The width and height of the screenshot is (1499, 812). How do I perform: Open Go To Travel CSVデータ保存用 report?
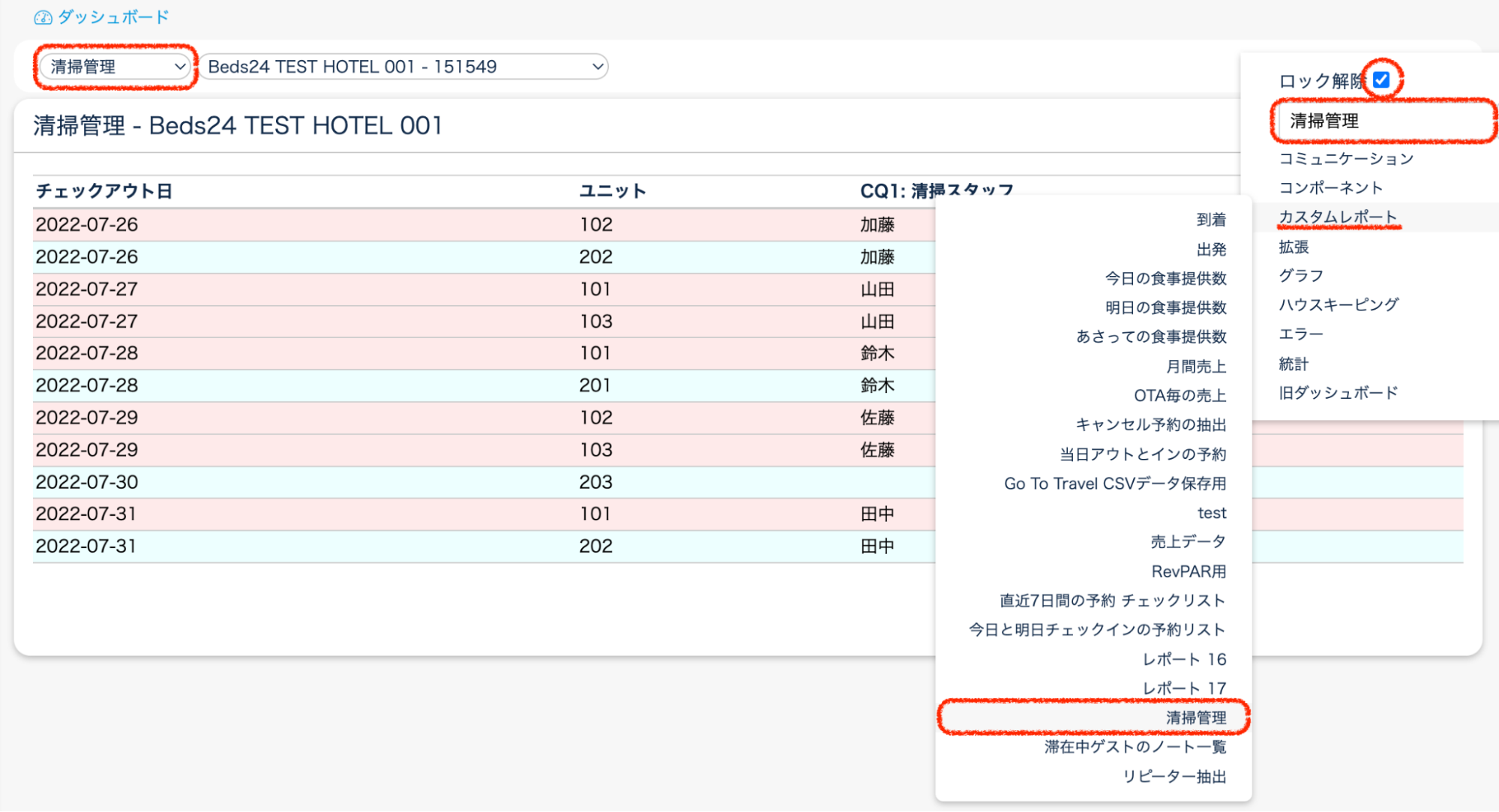tap(1115, 484)
